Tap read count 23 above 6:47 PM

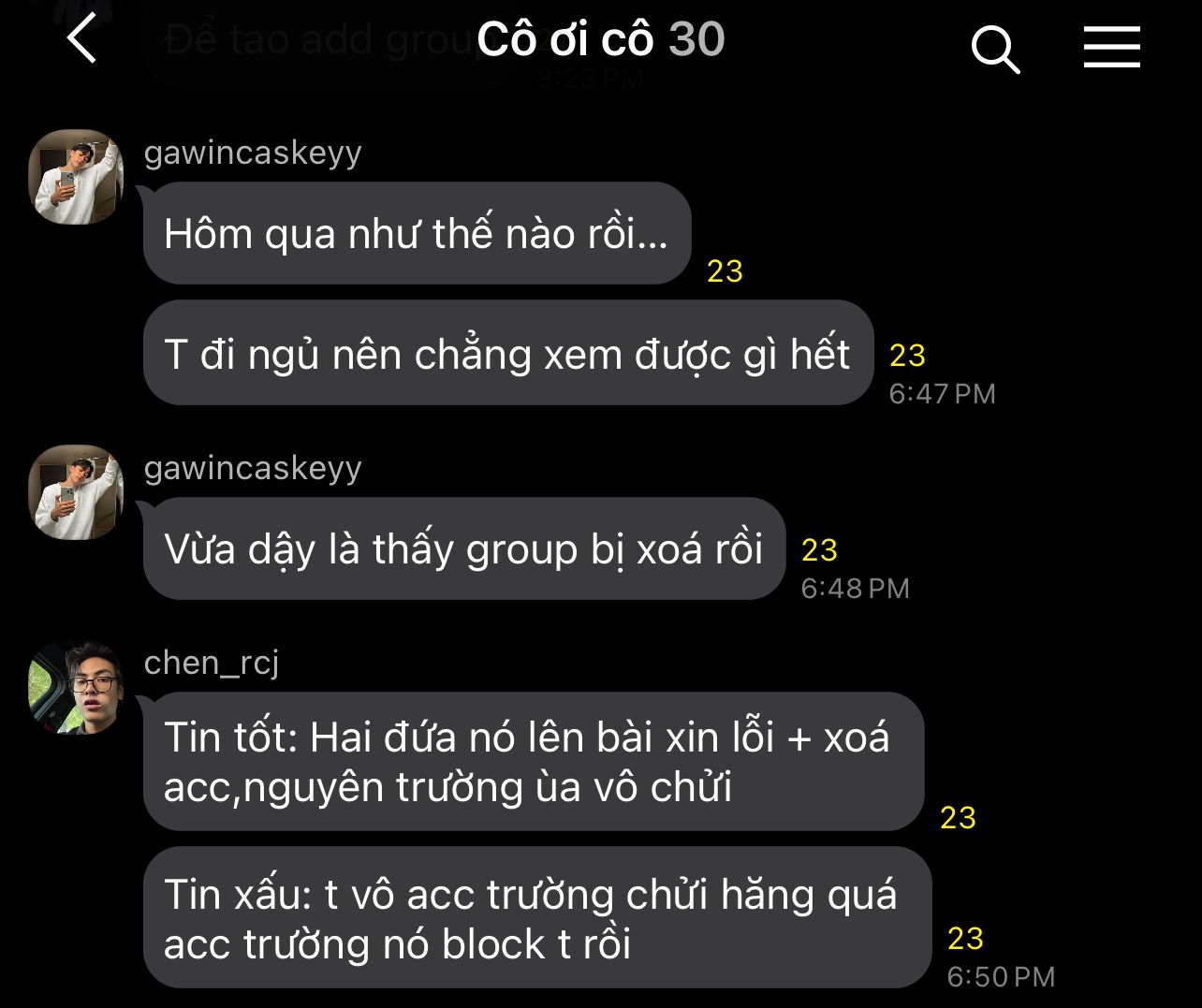907,356
